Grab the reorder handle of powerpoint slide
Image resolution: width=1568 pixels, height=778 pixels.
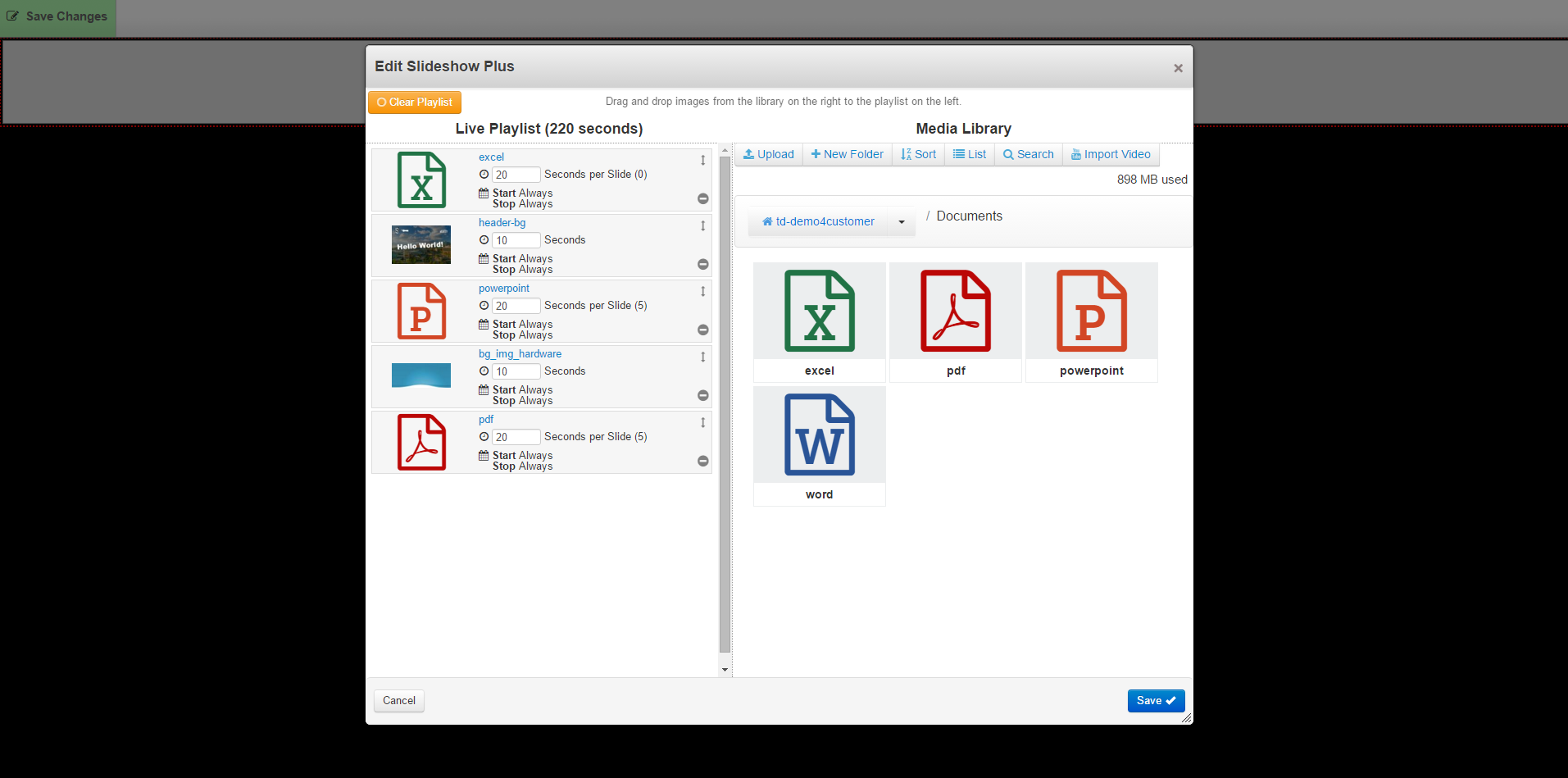coord(702,291)
